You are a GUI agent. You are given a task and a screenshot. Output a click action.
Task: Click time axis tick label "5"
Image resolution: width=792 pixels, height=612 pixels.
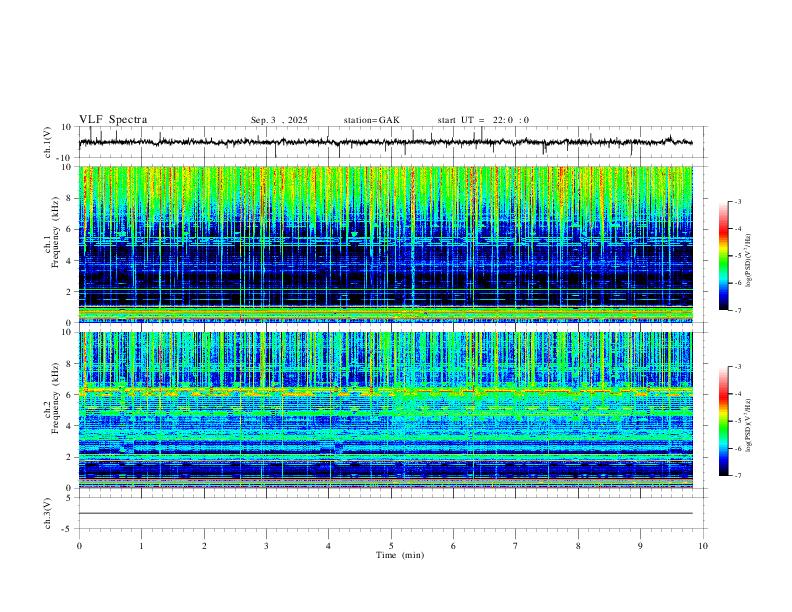391,546
